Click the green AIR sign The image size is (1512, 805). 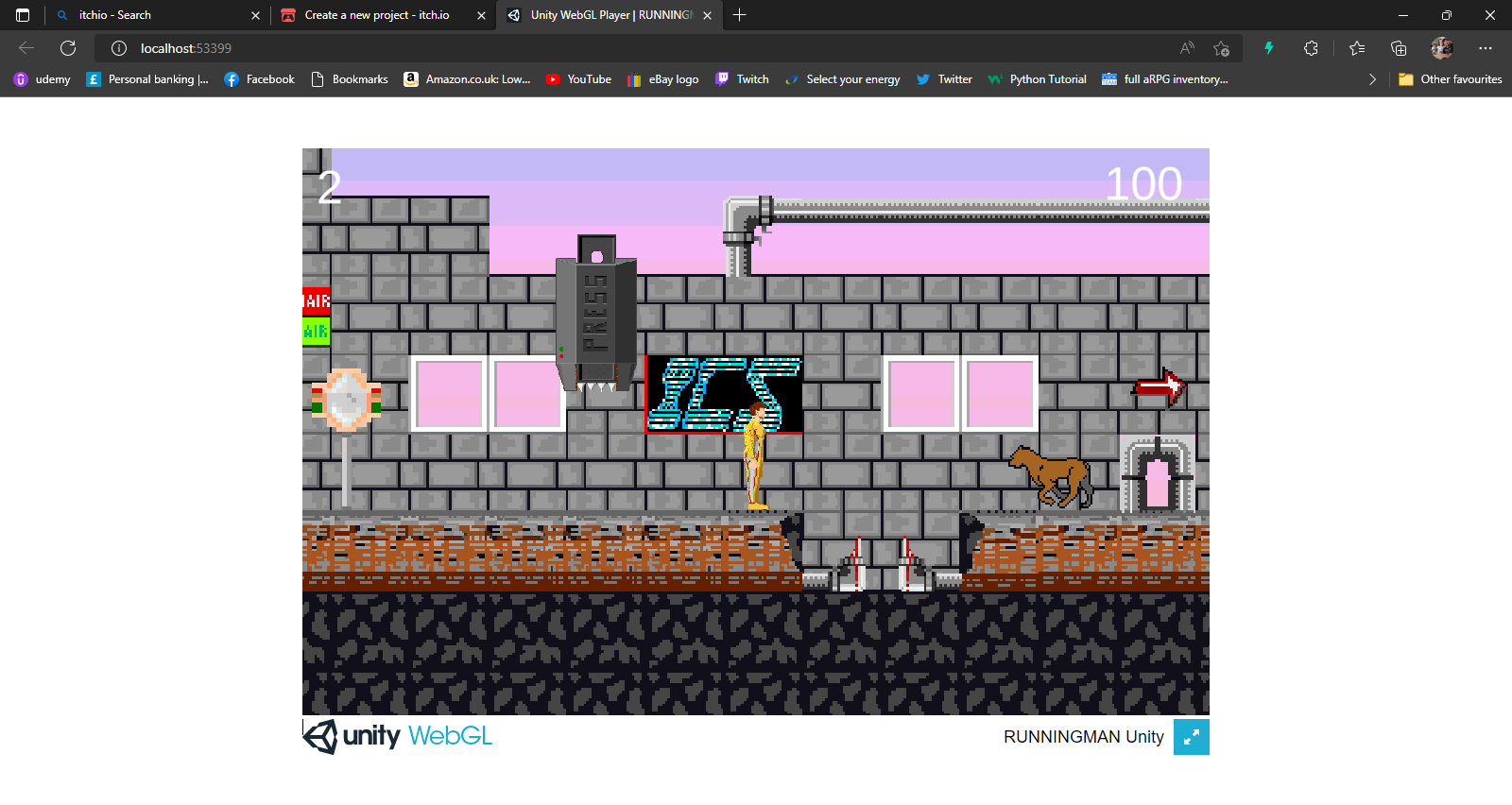(x=317, y=332)
